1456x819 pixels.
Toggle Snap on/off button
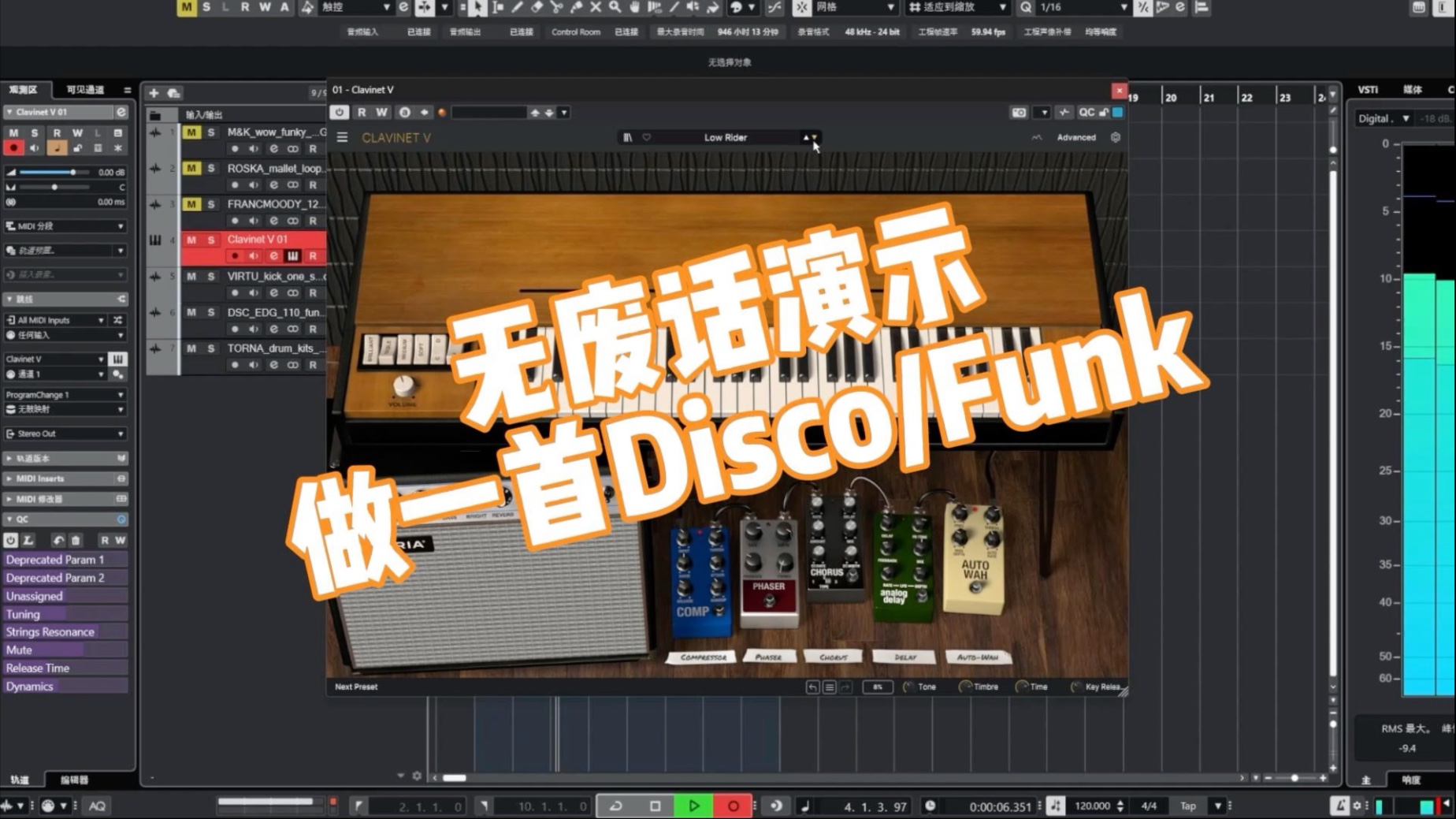[x=801, y=7]
